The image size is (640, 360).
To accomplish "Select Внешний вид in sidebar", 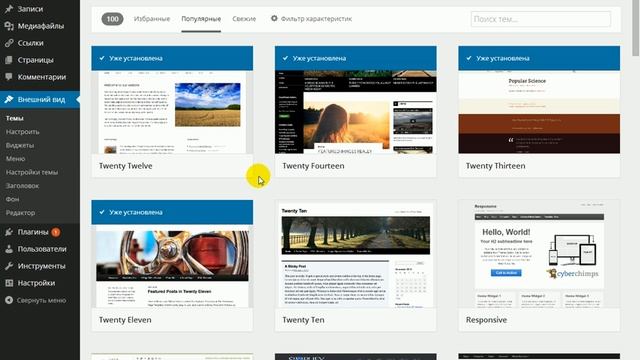I will [40, 99].
